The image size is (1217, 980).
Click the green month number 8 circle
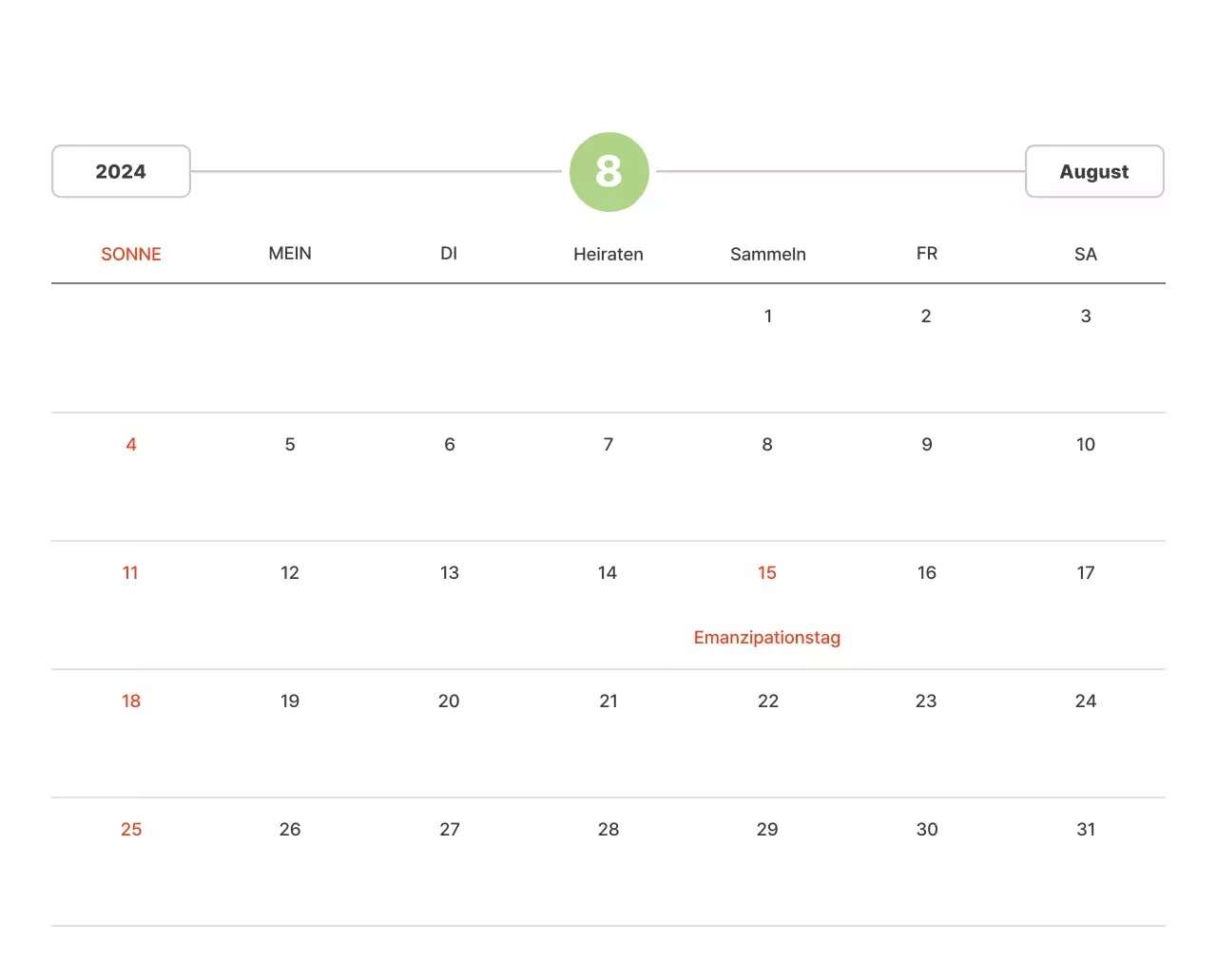(x=608, y=172)
